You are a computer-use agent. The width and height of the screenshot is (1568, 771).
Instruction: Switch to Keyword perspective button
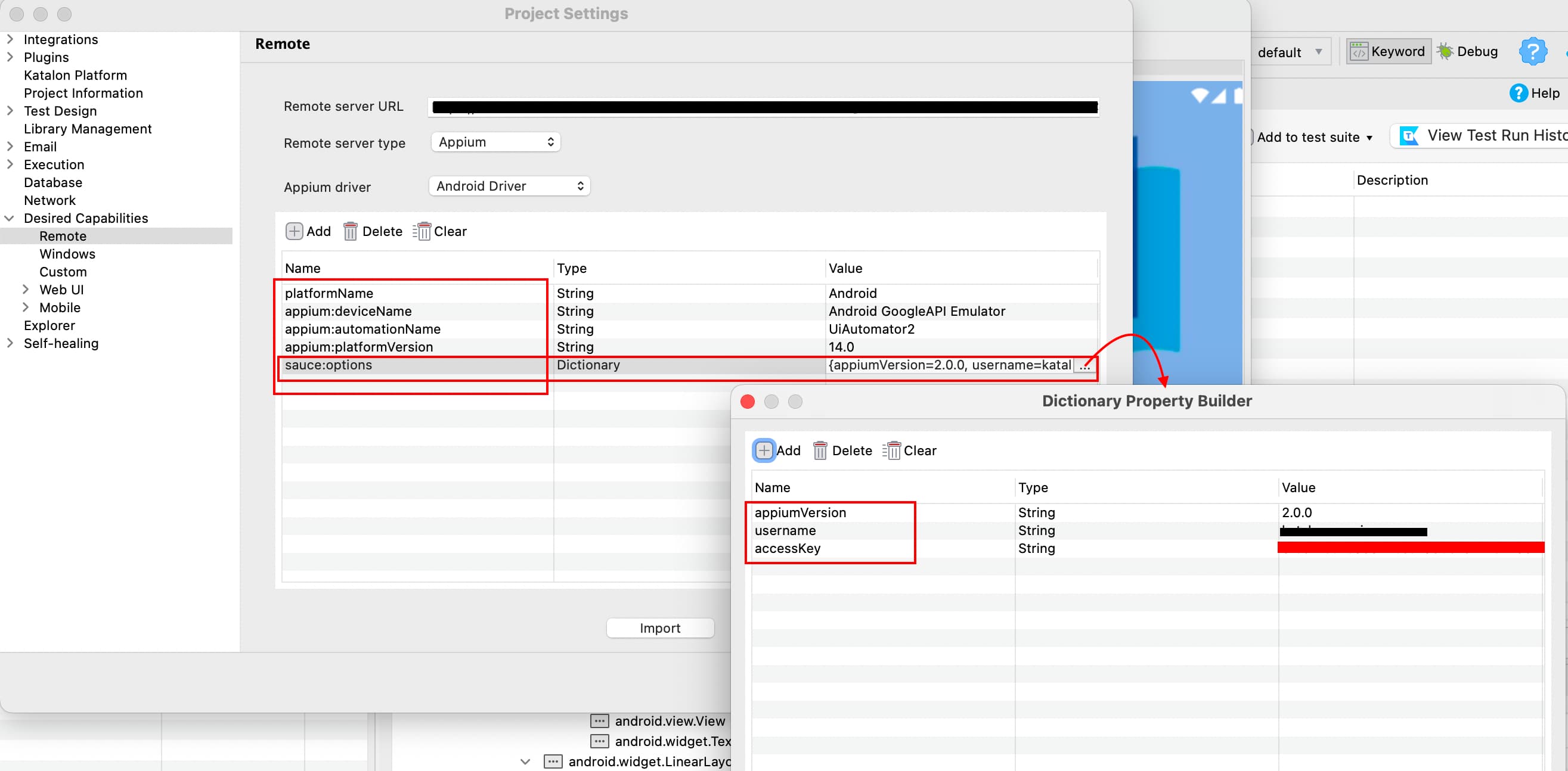[x=1388, y=52]
